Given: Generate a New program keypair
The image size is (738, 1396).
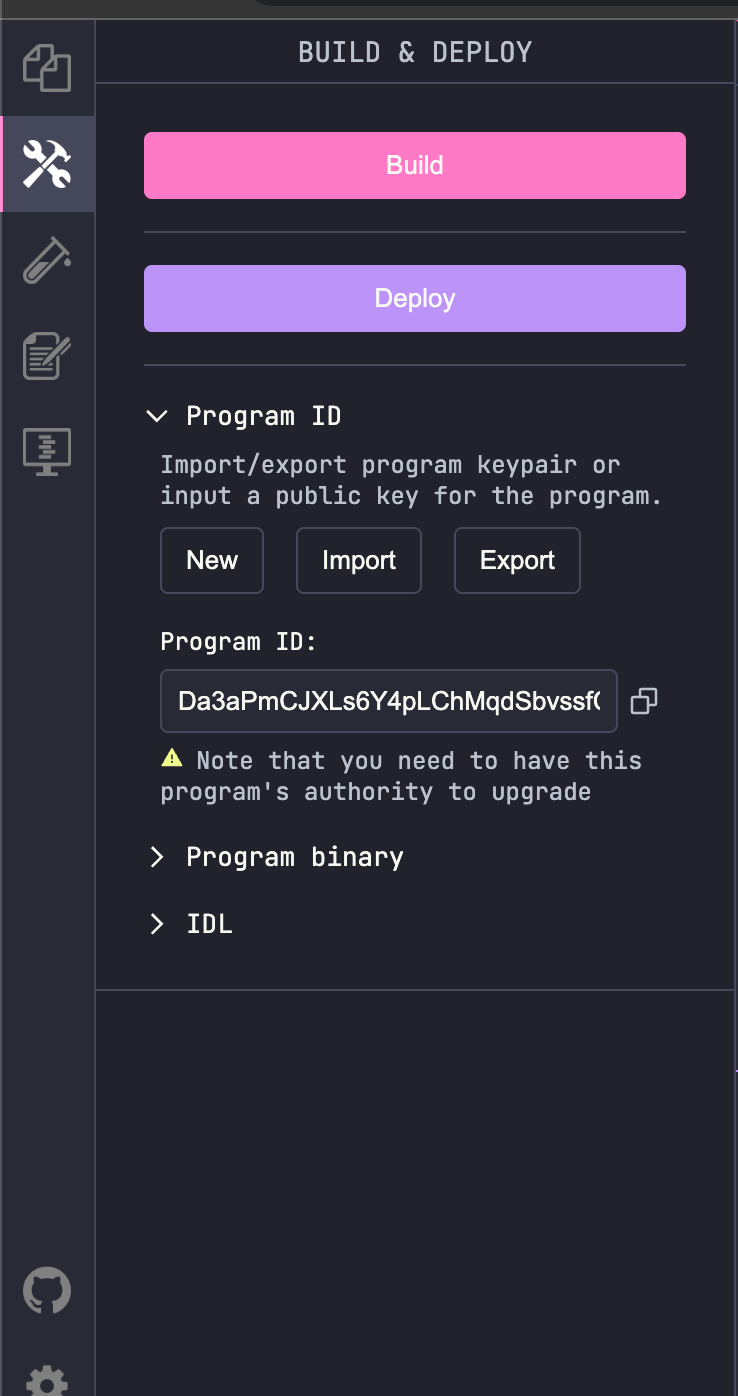Looking at the screenshot, I should pos(212,560).
